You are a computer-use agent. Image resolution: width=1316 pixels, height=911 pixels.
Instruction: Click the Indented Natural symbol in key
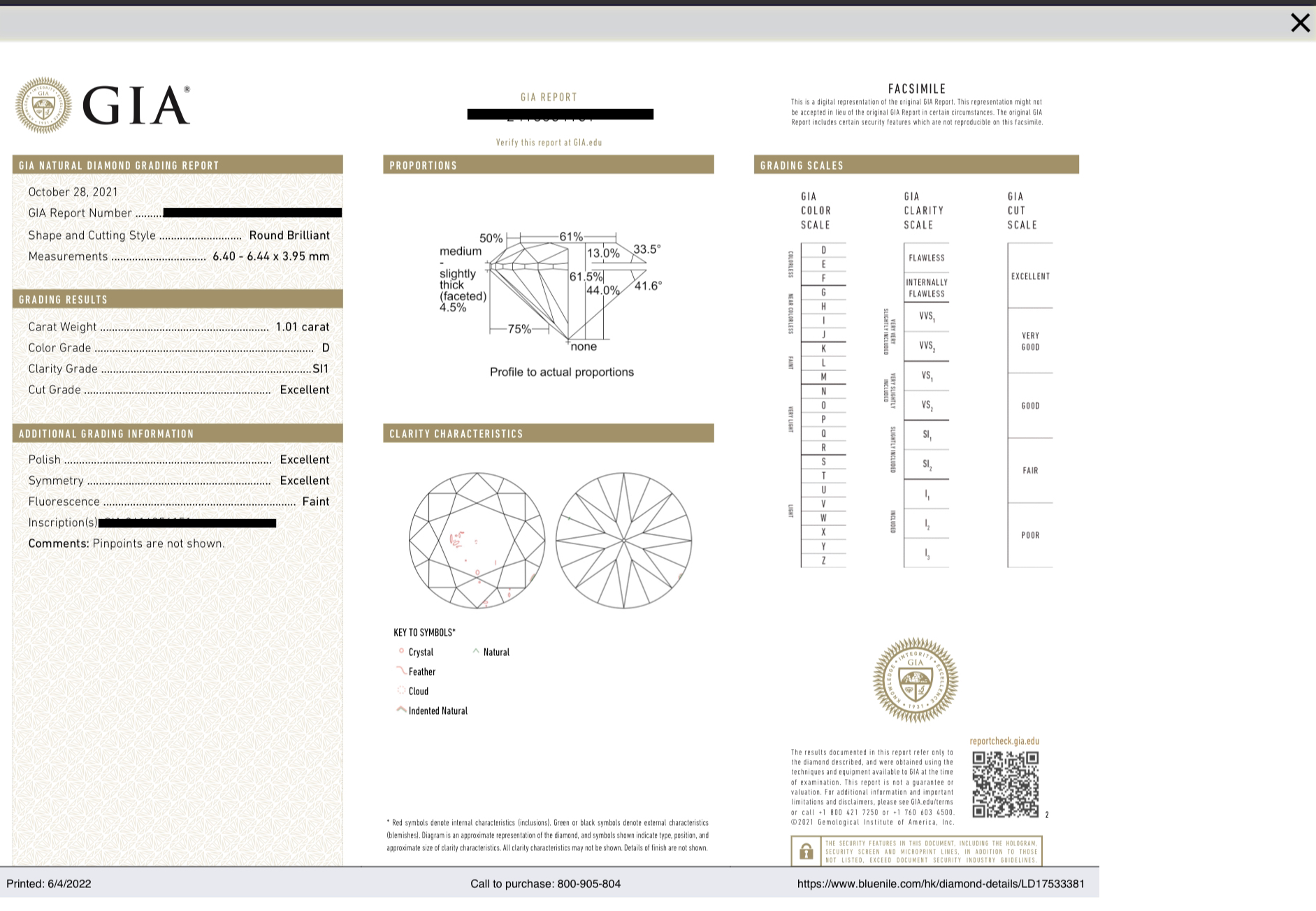[401, 710]
